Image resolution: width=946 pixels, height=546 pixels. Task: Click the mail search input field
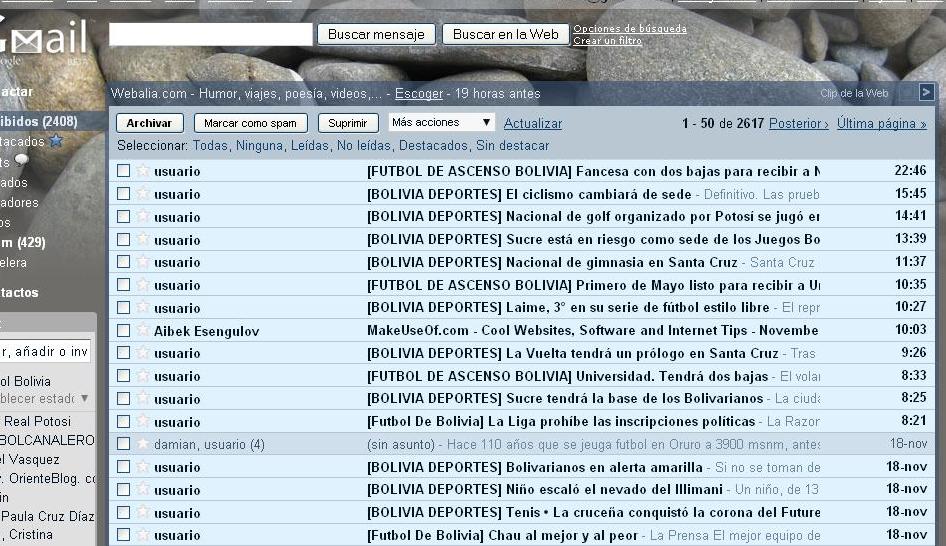click(211, 34)
